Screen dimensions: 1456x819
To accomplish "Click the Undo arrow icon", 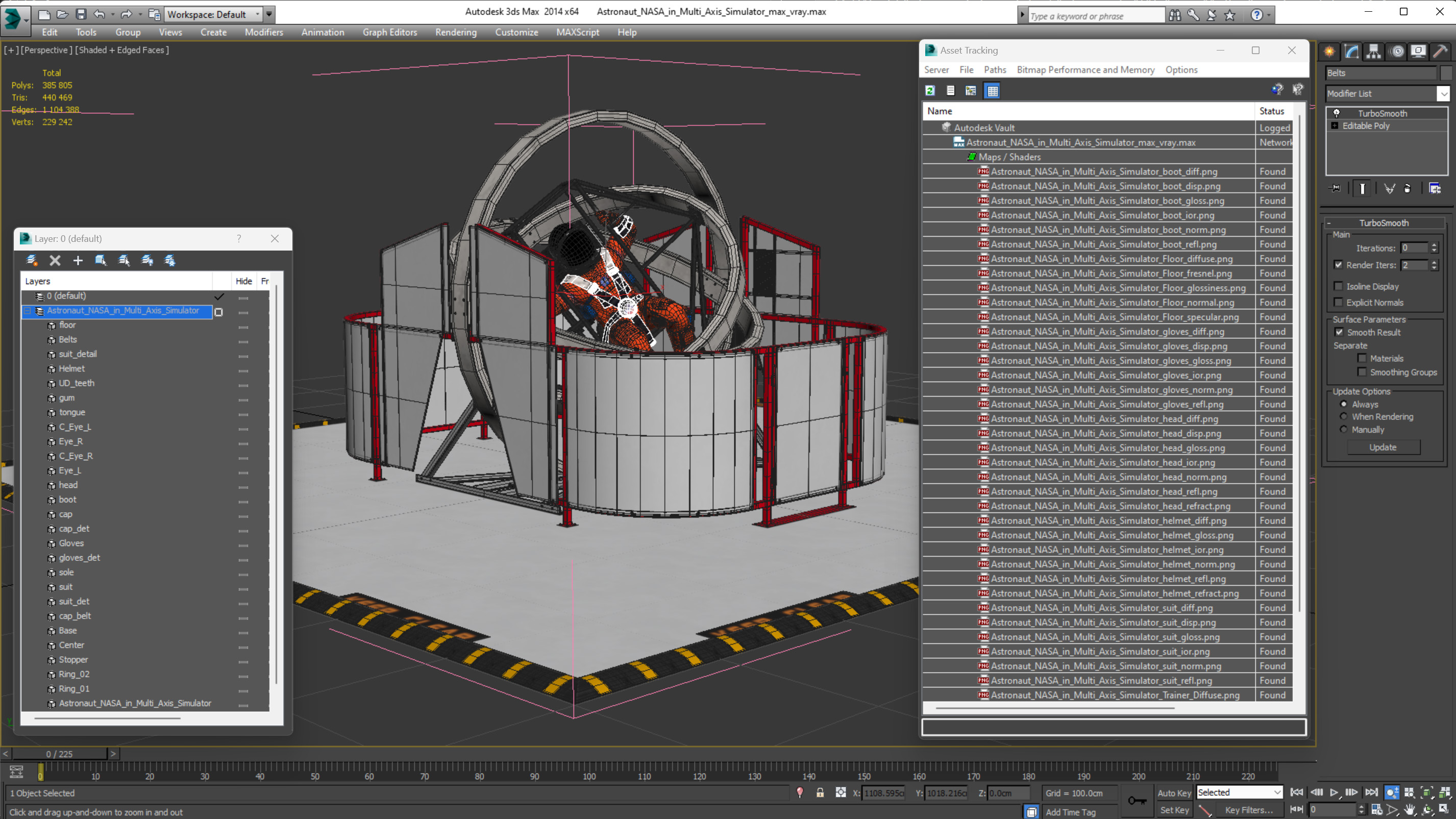I will [100, 14].
